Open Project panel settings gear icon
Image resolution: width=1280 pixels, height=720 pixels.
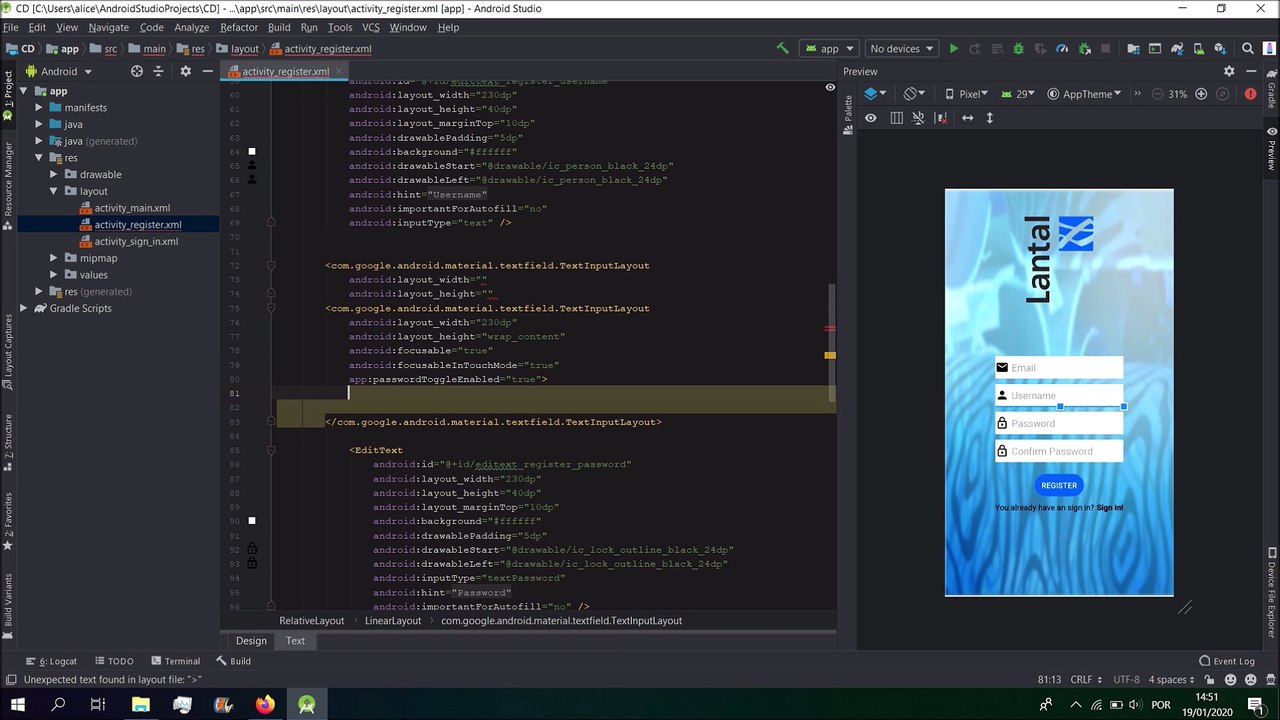pyautogui.click(x=185, y=71)
